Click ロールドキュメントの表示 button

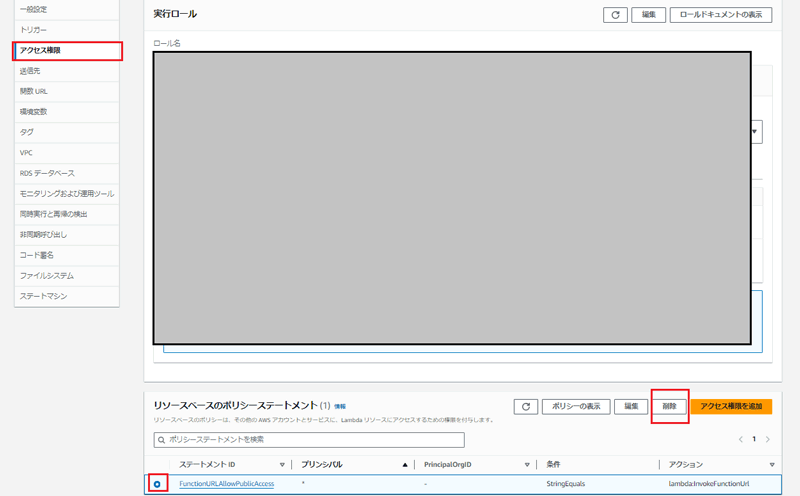721,15
